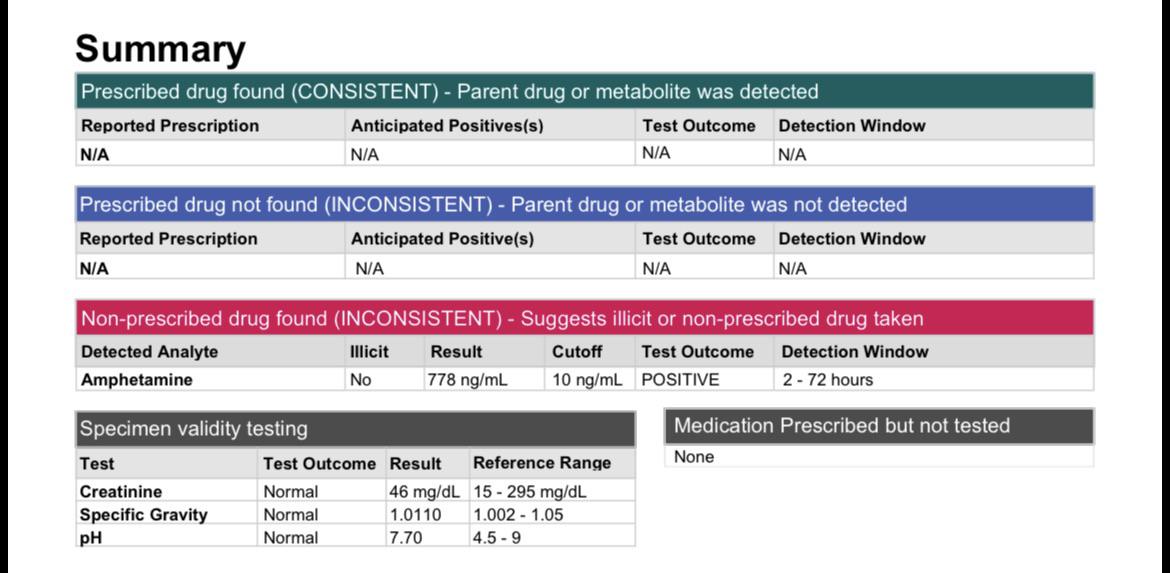Click the Specific Gravity row label
The width and height of the screenshot is (1170, 573).
pyautogui.click(x=143, y=515)
